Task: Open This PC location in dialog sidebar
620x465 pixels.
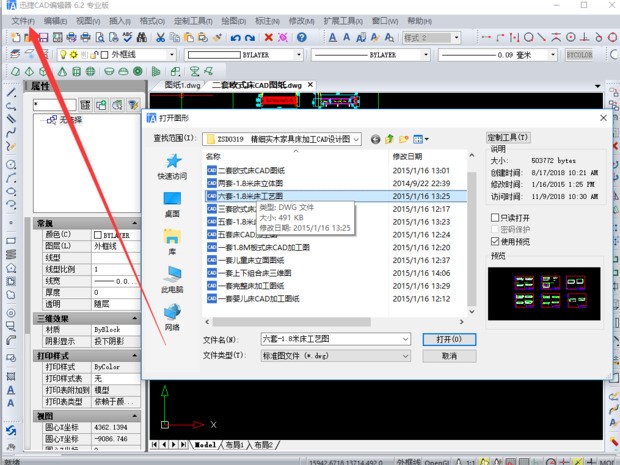Action: coord(172,280)
